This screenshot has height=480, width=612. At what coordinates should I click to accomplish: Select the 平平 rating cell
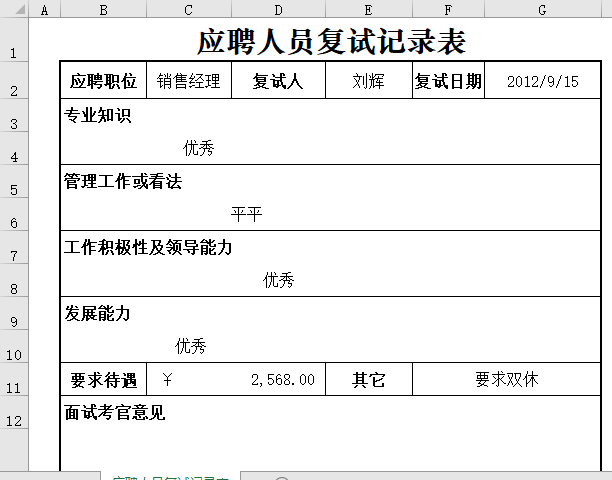pyautogui.click(x=246, y=214)
